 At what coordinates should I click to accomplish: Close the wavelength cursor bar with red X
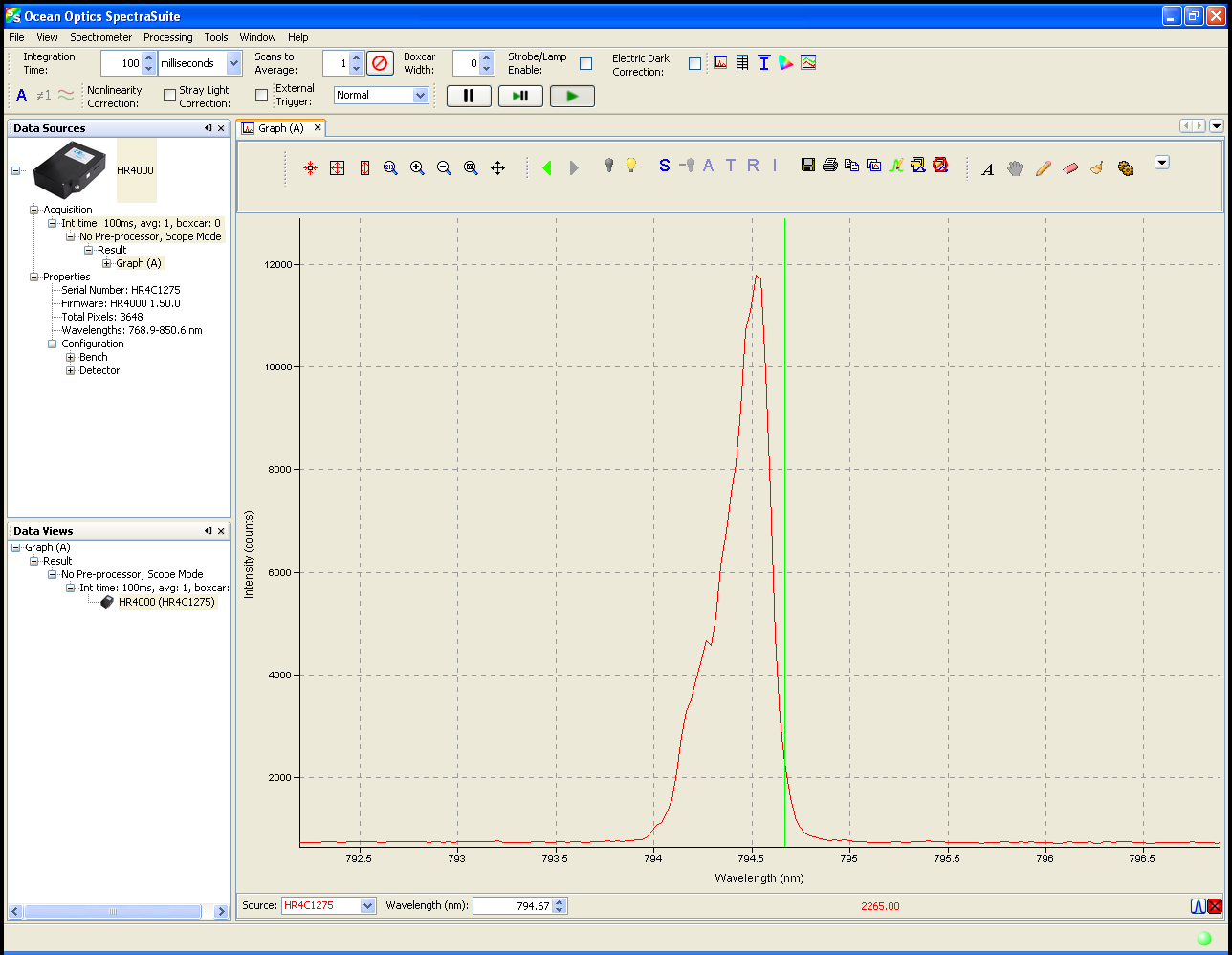pos(1215,906)
